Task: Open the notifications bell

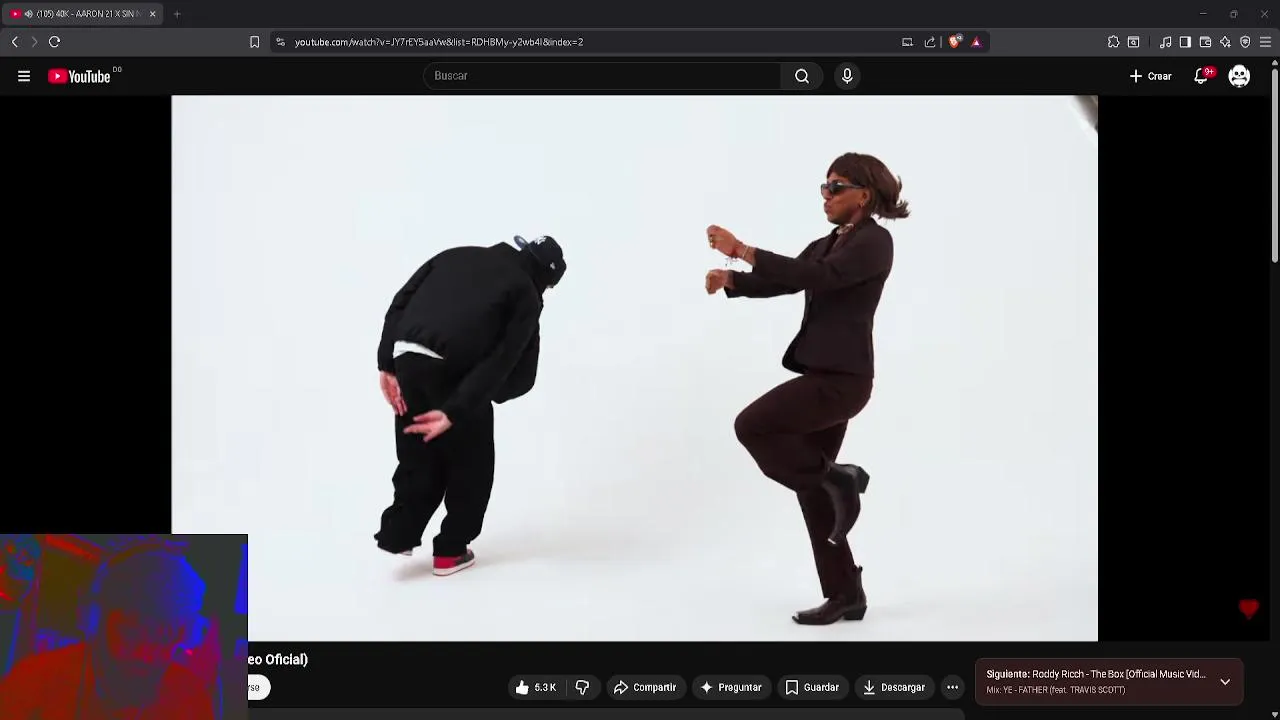Action: point(1202,76)
